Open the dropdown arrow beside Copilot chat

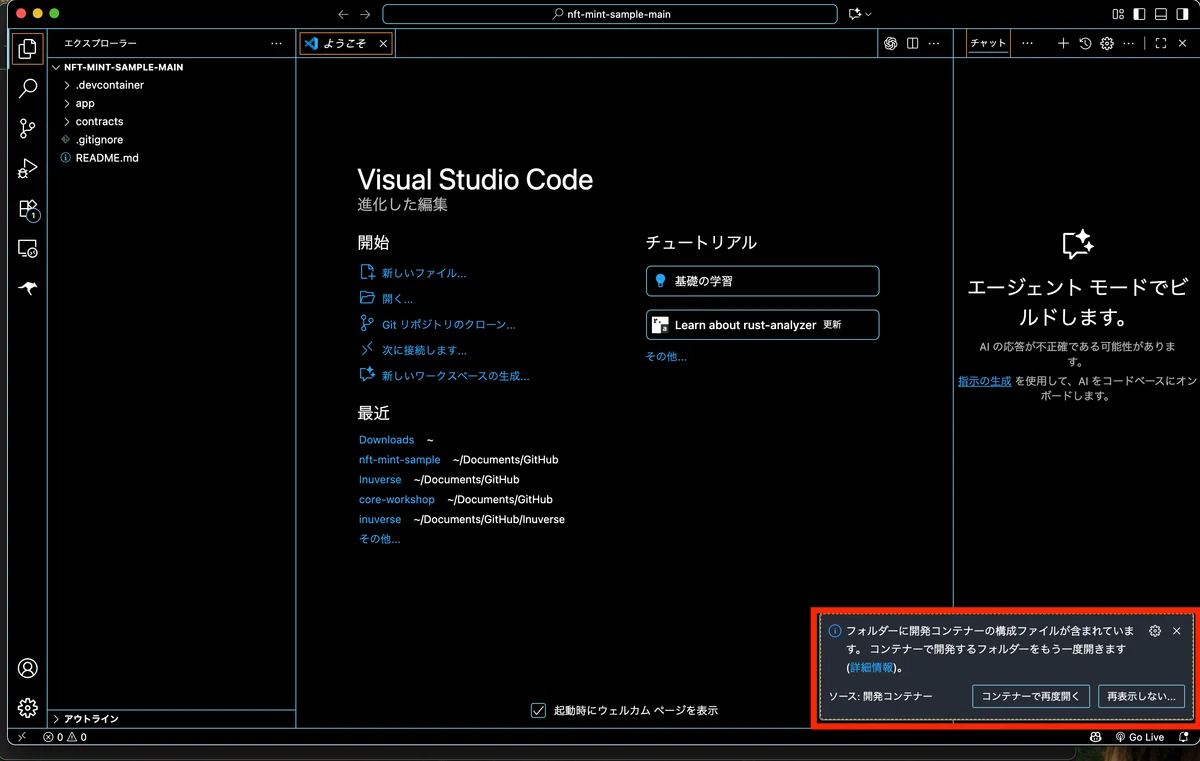pos(868,14)
